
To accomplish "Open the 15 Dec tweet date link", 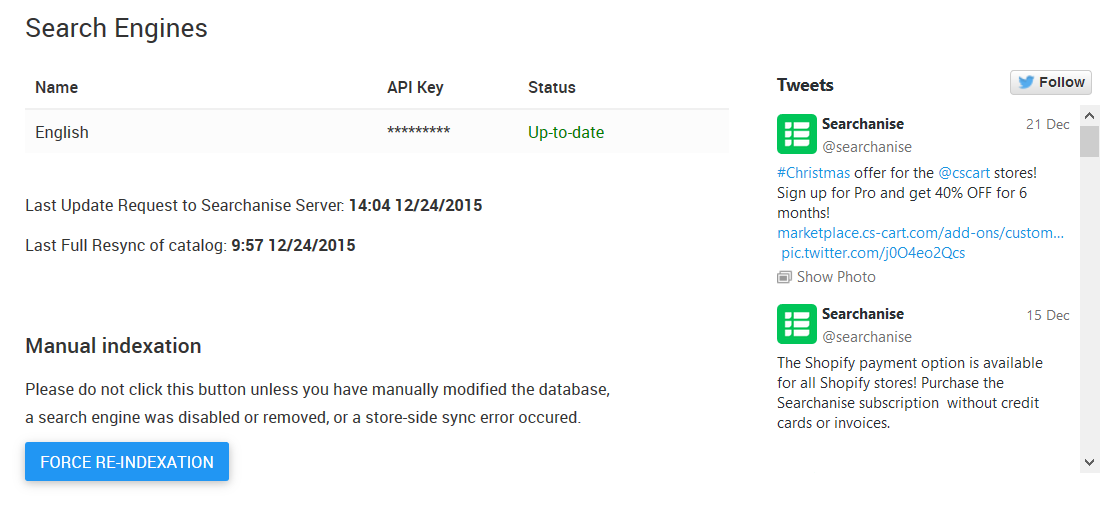I will tap(1048, 315).
